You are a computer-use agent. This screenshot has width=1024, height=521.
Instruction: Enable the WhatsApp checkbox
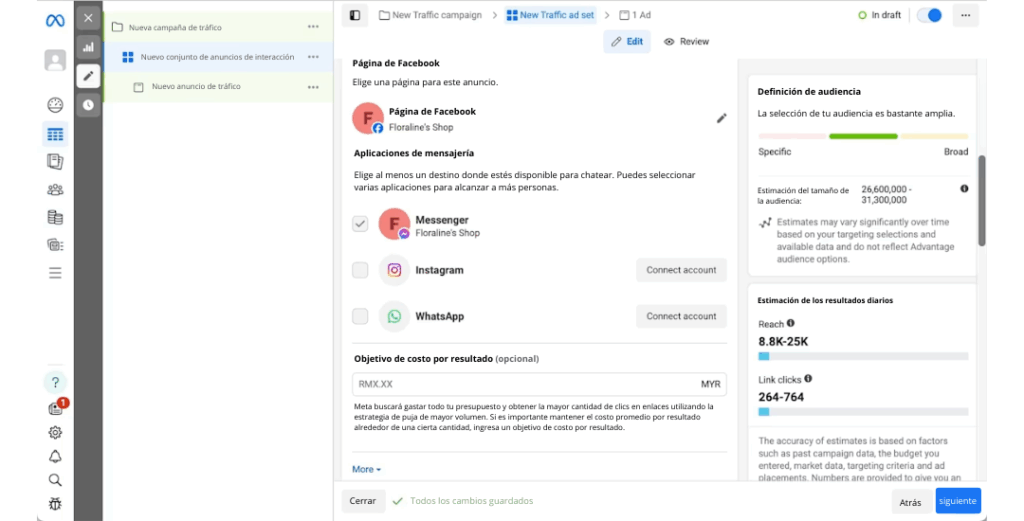(x=360, y=316)
